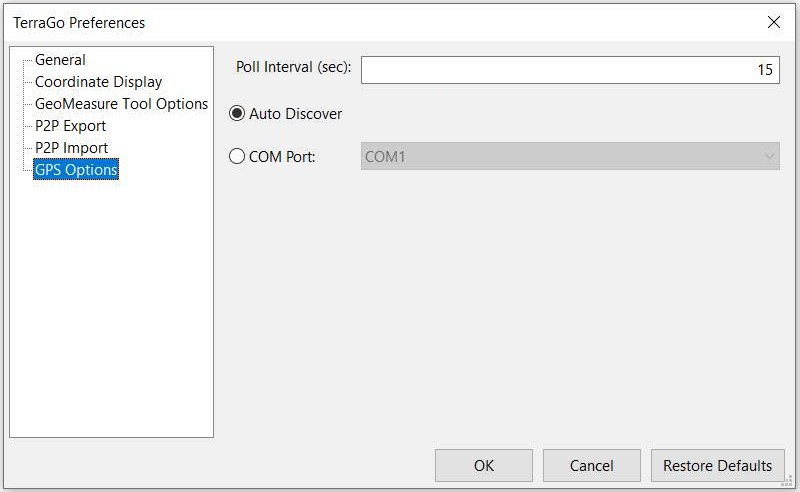Select P2P Import in tree

click(x=71, y=148)
